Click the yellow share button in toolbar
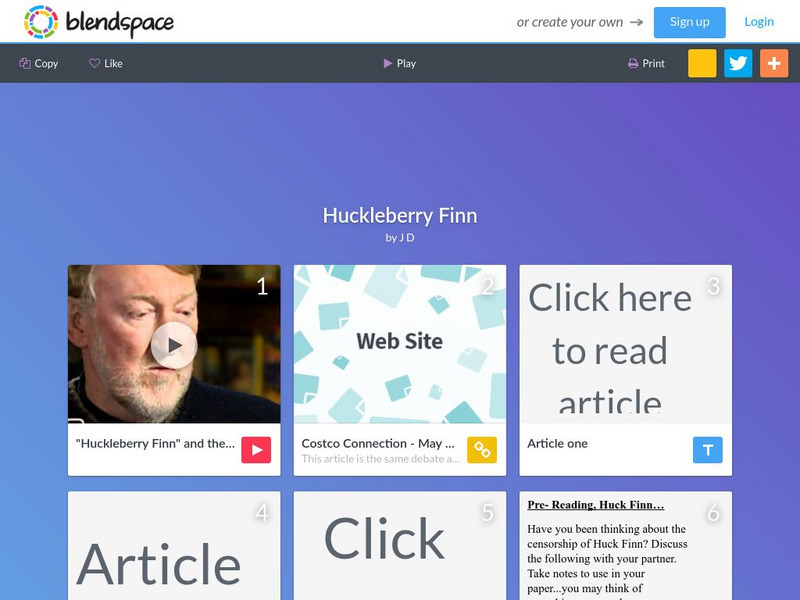Screen dimensions: 800x600 [x=702, y=63]
